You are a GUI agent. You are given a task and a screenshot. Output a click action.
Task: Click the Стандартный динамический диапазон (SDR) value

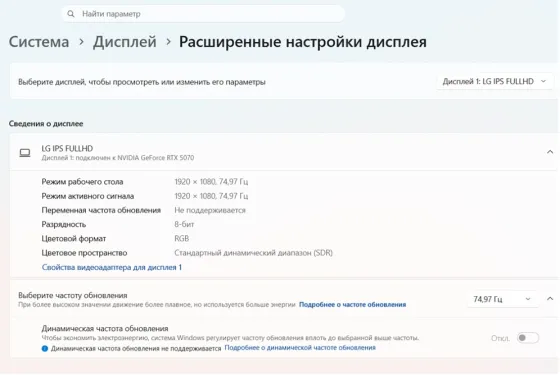coord(254,253)
